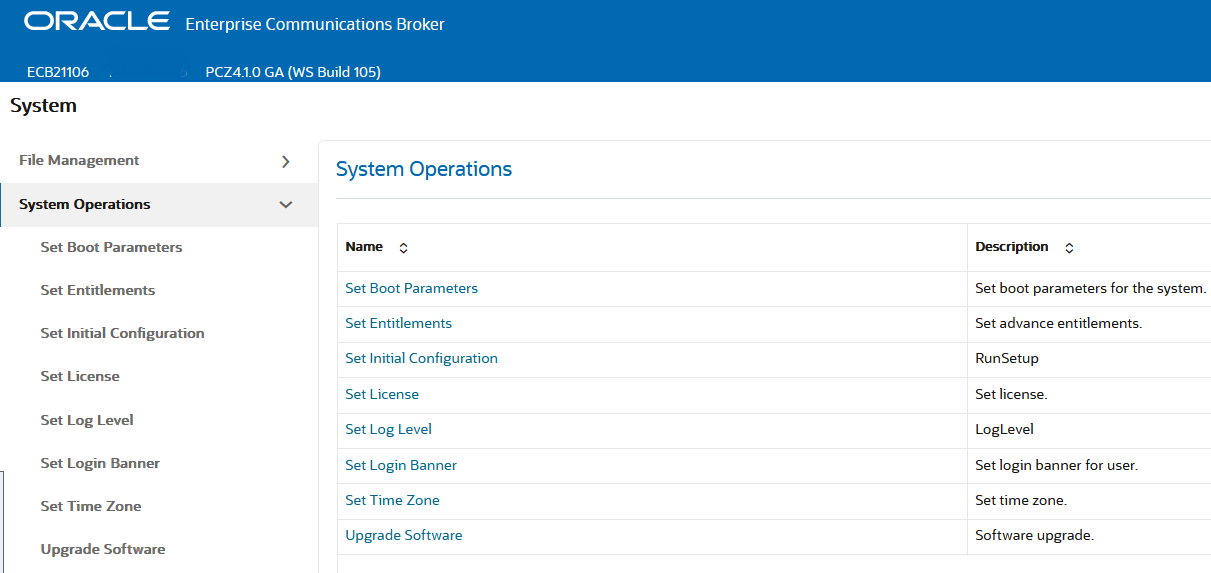Click the Description column header
Screen dimensions: 1211x573
tap(1012, 247)
